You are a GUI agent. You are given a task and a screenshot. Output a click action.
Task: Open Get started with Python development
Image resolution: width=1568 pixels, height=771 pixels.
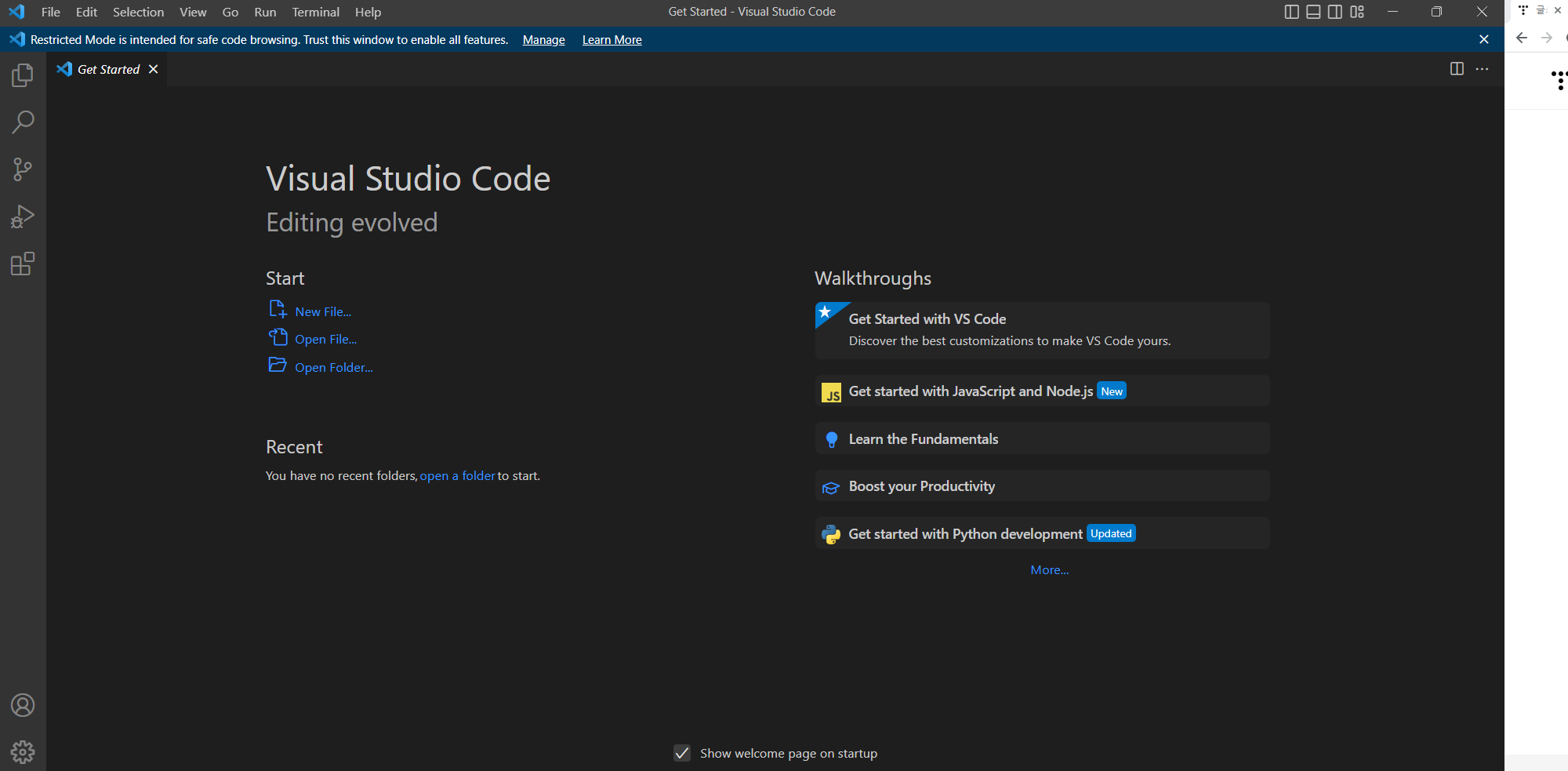[x=1042, y=533]
